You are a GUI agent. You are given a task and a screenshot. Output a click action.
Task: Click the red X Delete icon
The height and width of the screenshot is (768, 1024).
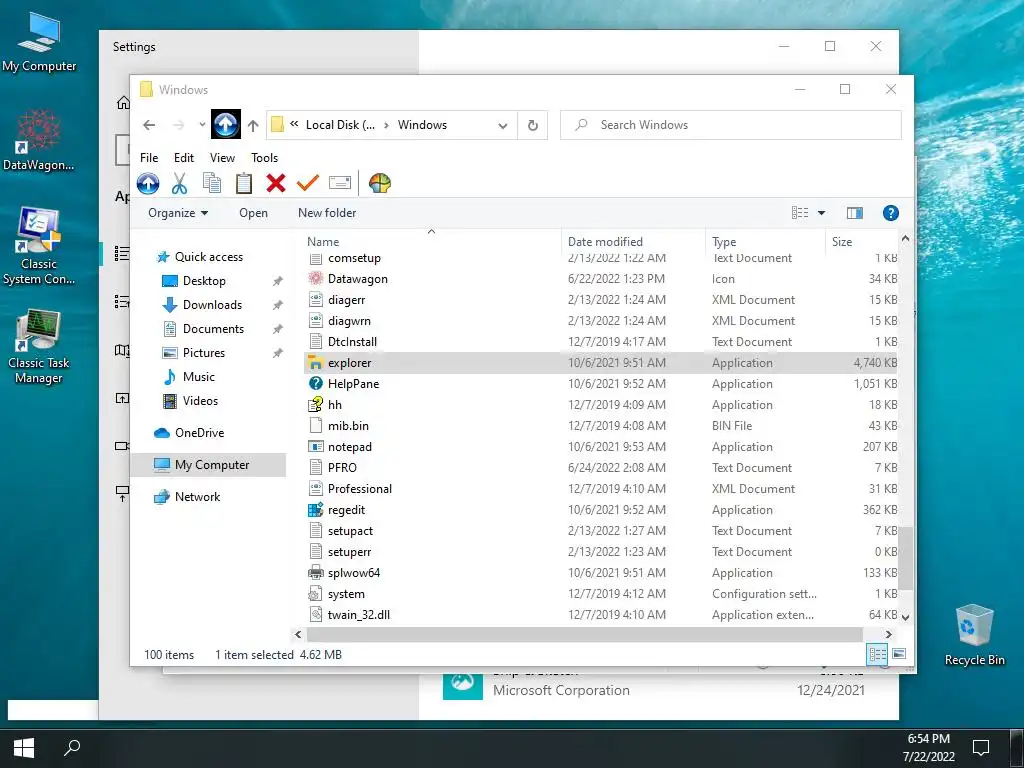(276, 183)
